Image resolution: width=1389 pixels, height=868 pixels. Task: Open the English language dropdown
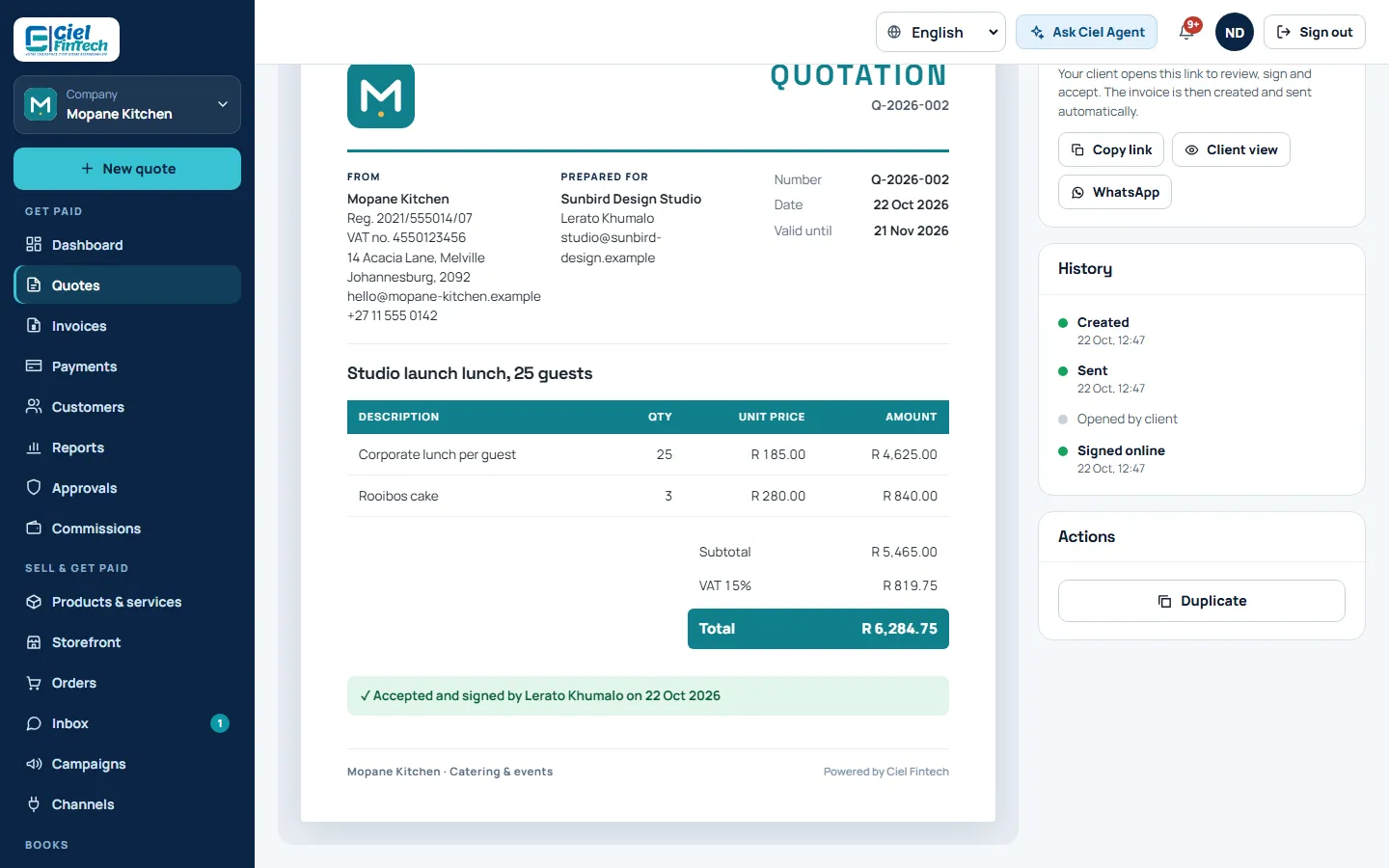pyautogui.click(x=940, y=32)
